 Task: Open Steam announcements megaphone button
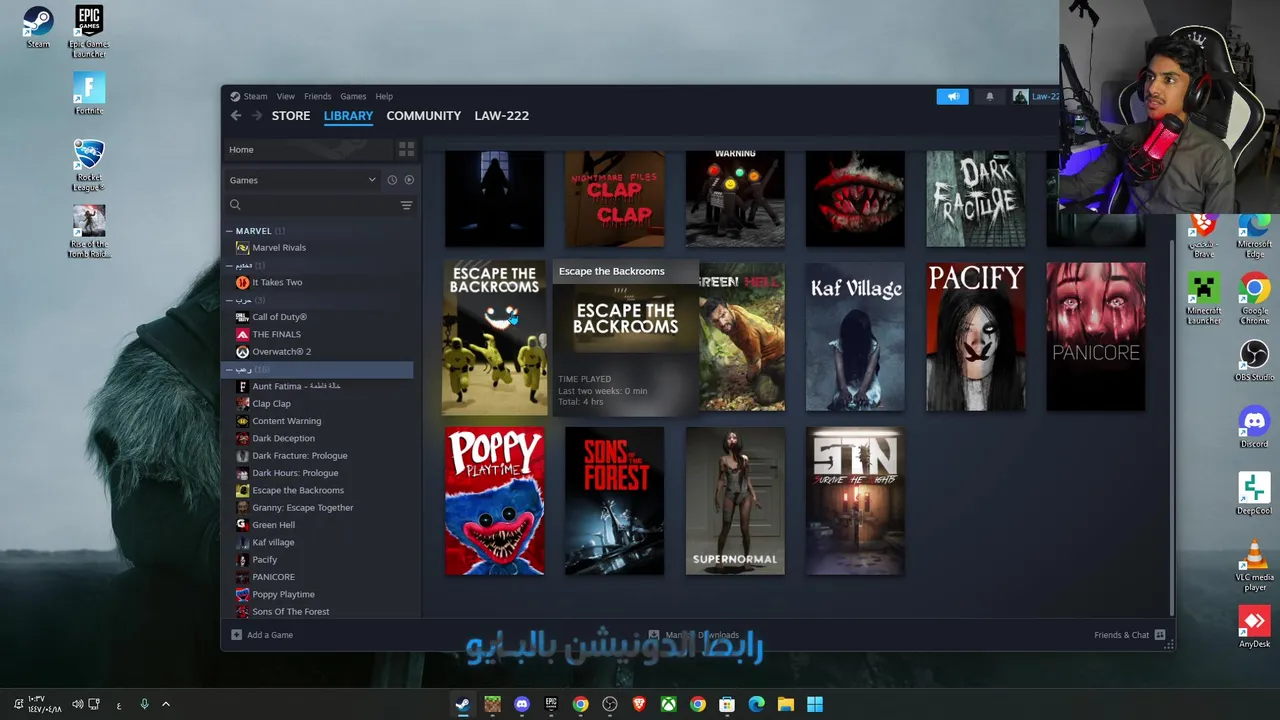point(952,96)
